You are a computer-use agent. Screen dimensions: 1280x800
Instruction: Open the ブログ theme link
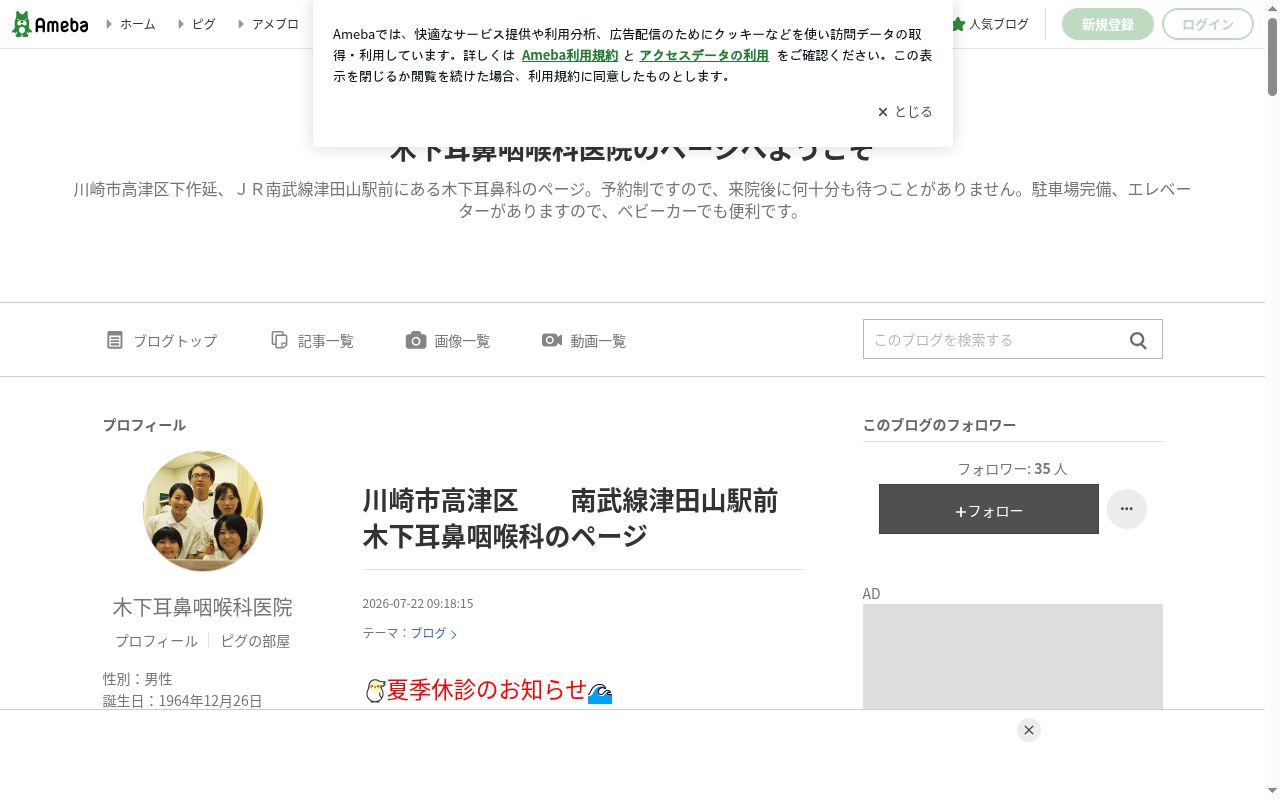point(434,633)
